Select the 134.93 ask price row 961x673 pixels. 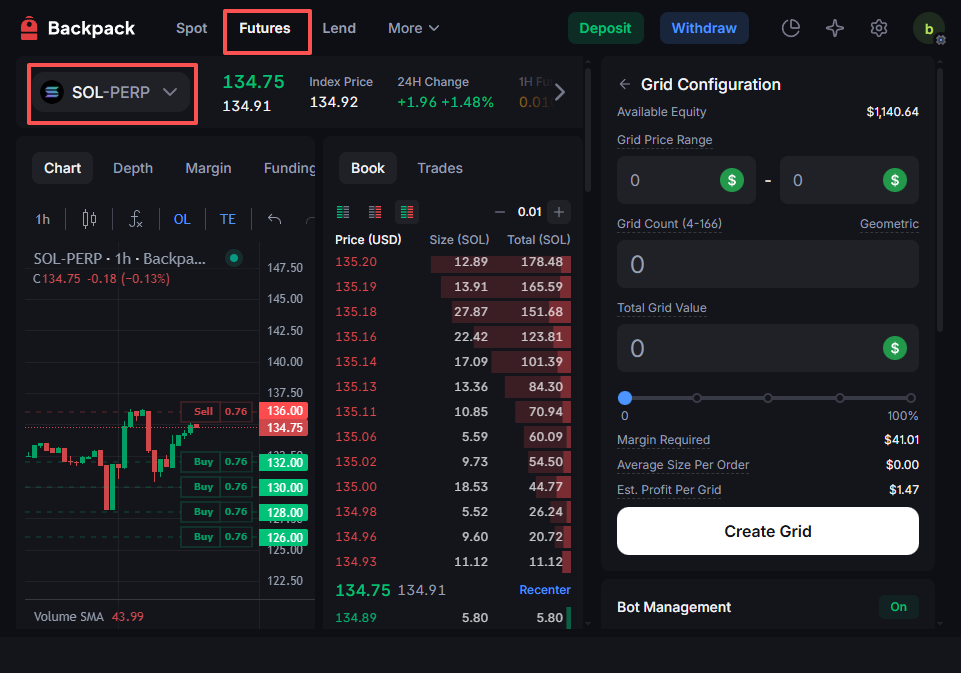click(452, 561)
